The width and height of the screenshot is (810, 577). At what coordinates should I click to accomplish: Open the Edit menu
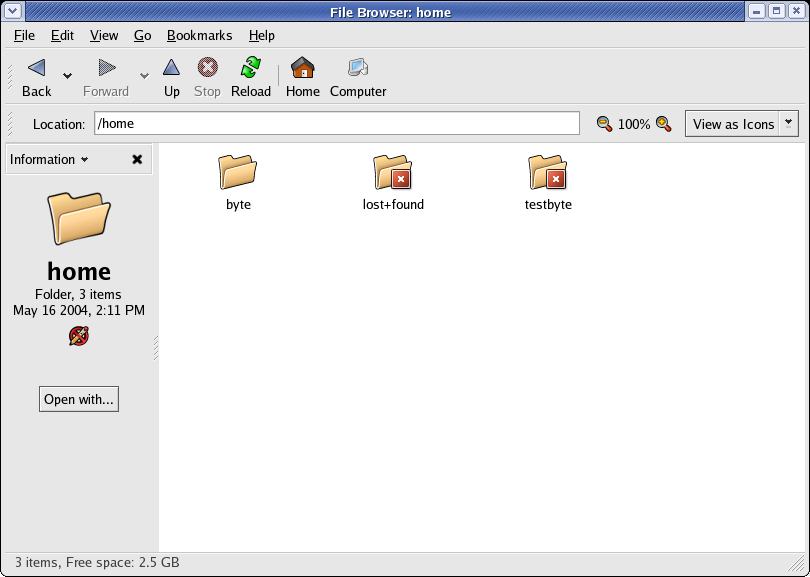coord(62,36)
